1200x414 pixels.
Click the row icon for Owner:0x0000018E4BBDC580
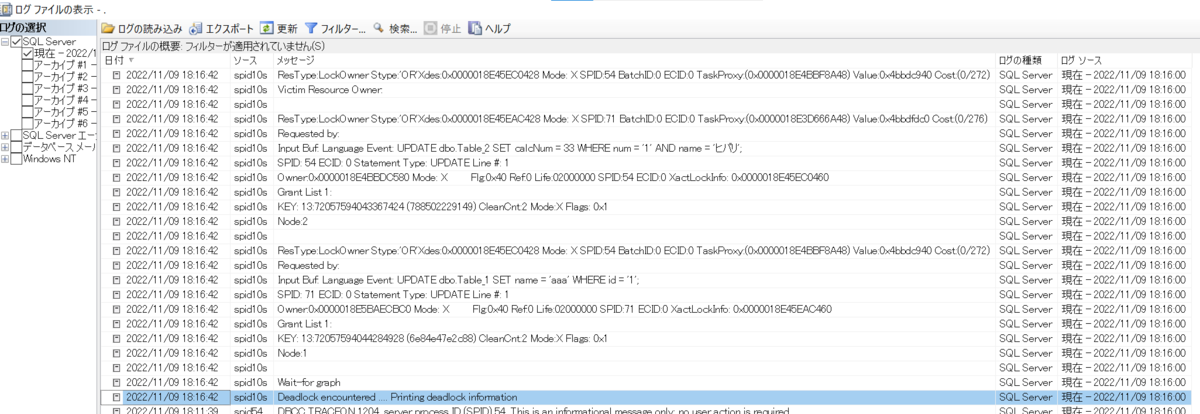point(116,178)
